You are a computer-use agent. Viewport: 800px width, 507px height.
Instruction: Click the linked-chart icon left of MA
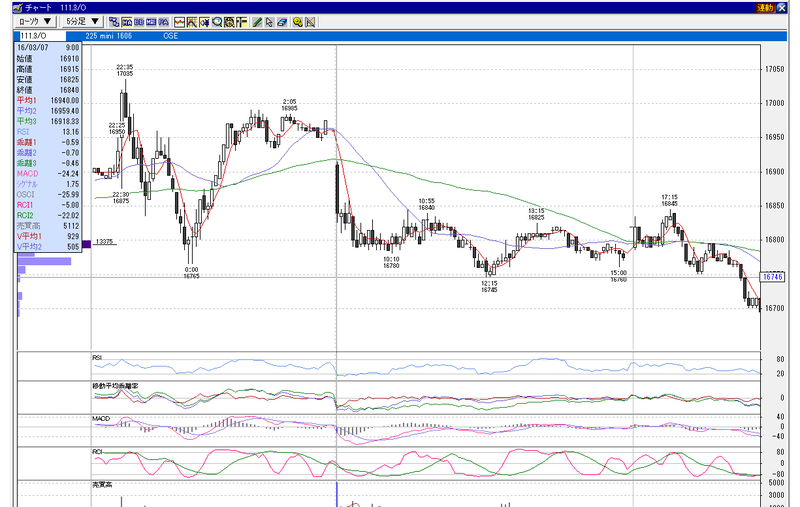coord(114,22)
